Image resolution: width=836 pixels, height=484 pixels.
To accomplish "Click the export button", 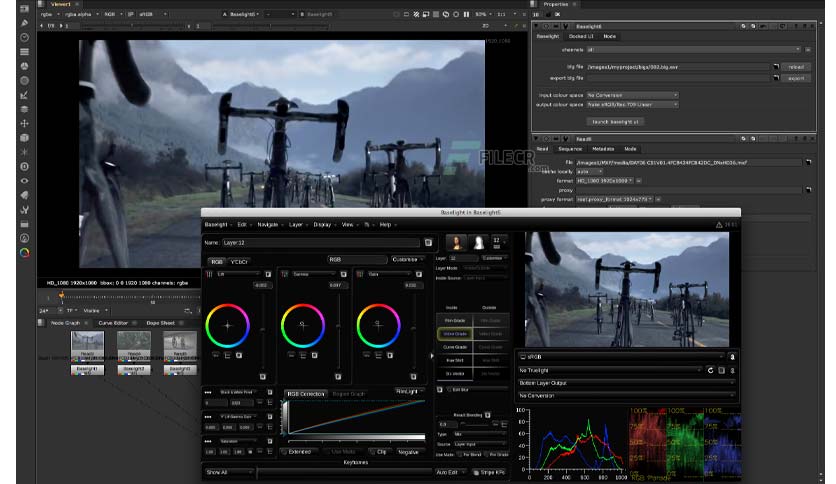I will pos(796,78).
